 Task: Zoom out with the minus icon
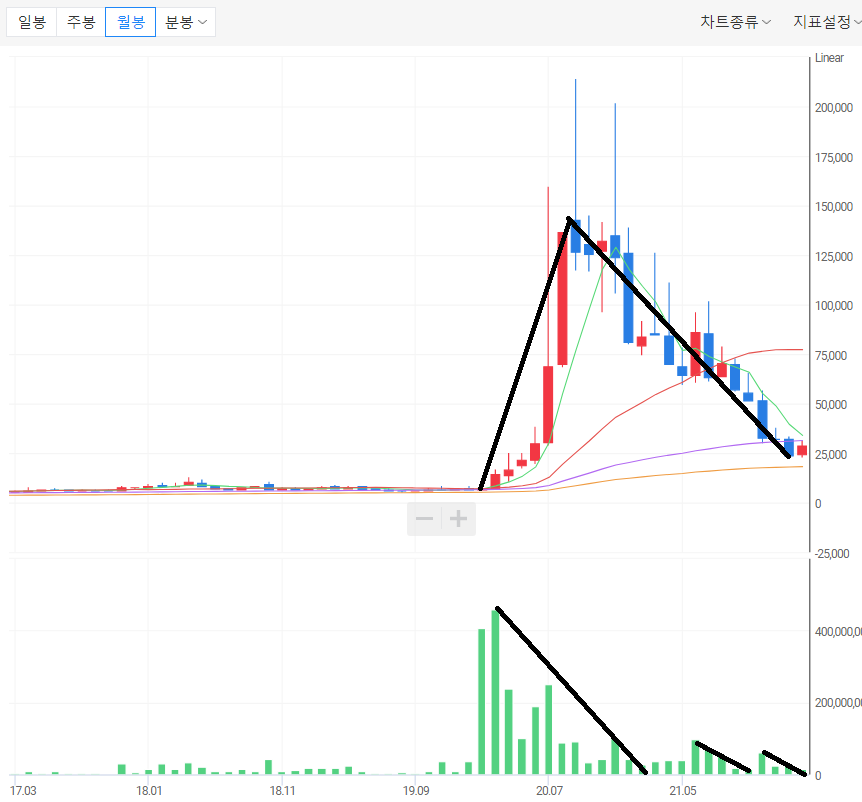[x=424, y=518]
